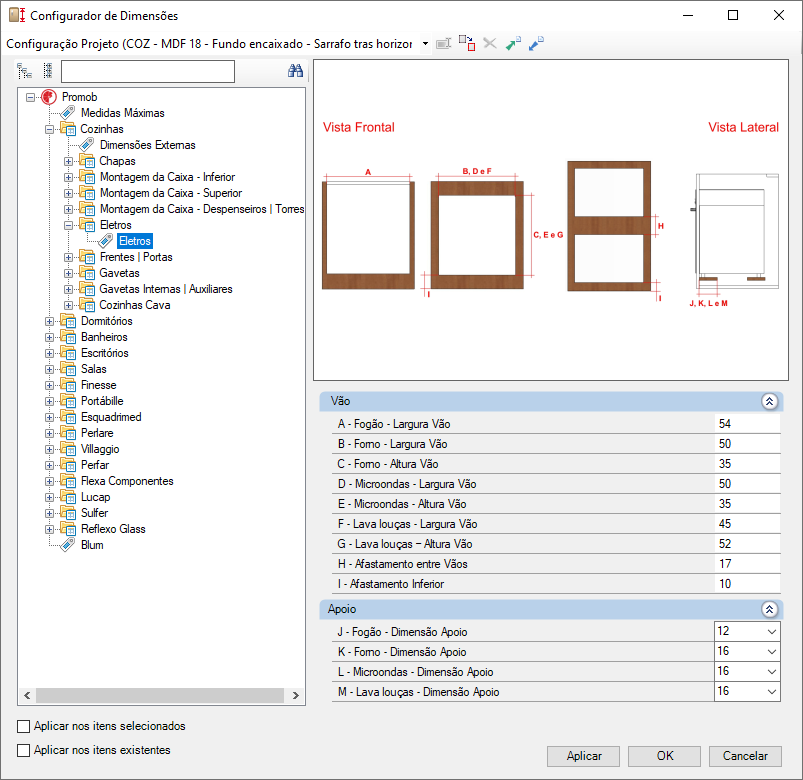The width and height of the screenshot is (803, 780).
Task: Click the binoculars search icon
Action: [x=295, y=71]
